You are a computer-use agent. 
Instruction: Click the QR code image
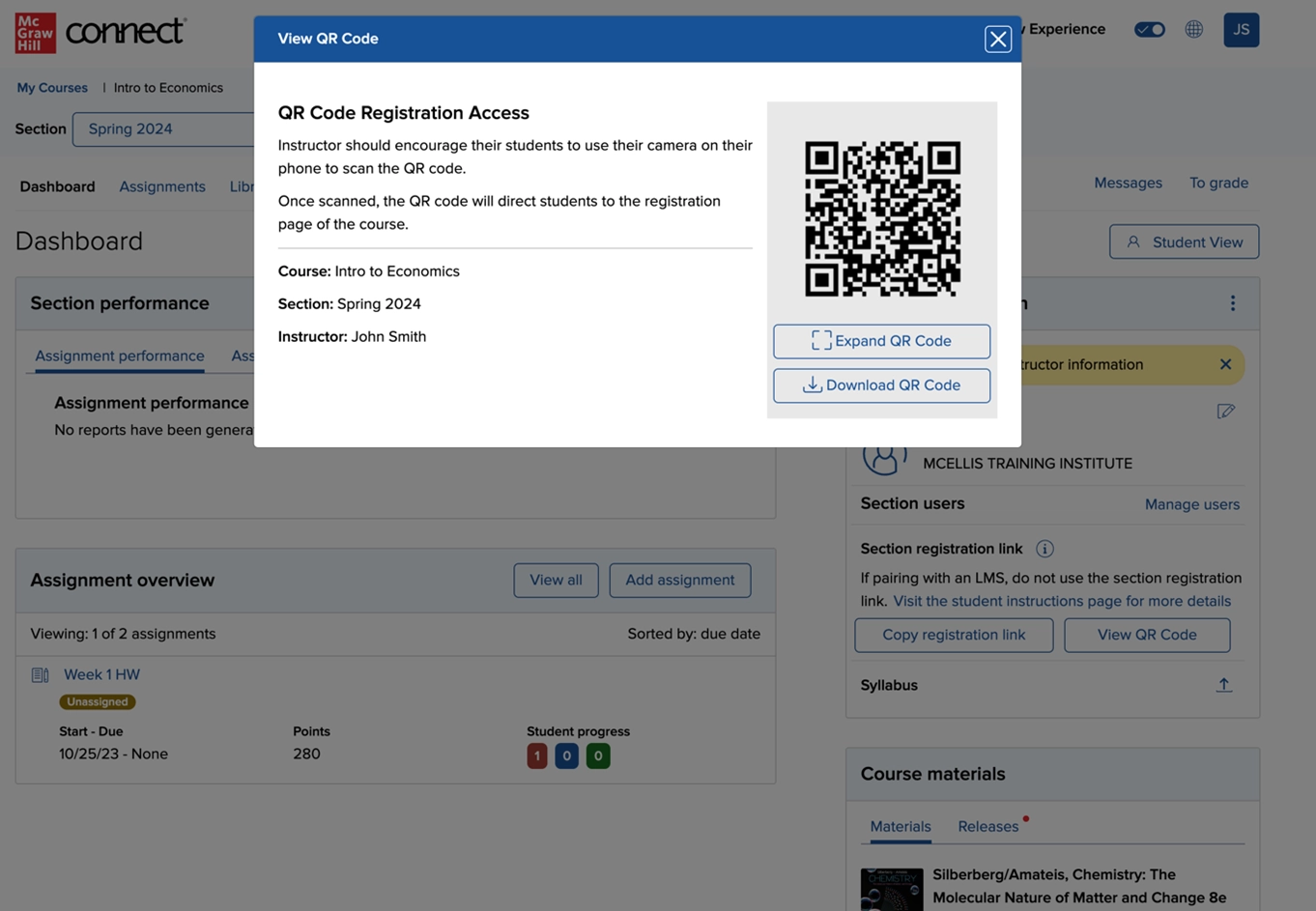coord(882,218)
